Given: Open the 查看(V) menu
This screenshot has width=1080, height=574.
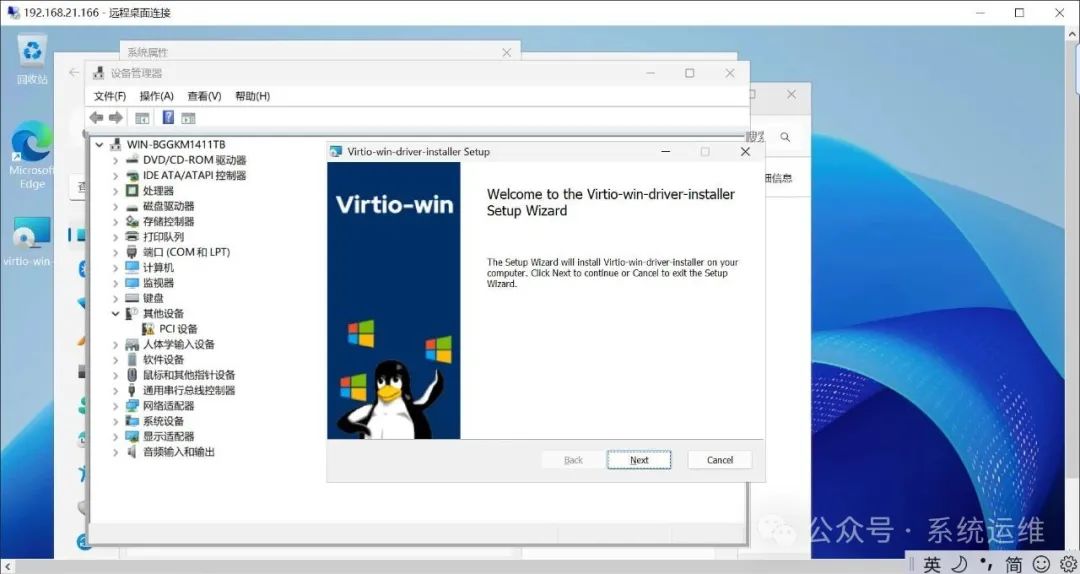Looking at the screenshot, I should point(204,96).
